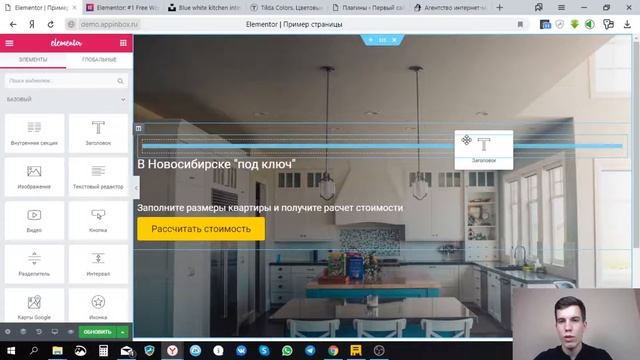
Task: Switch to Elementor: #1 Free tab
Action: click(122, 7)
